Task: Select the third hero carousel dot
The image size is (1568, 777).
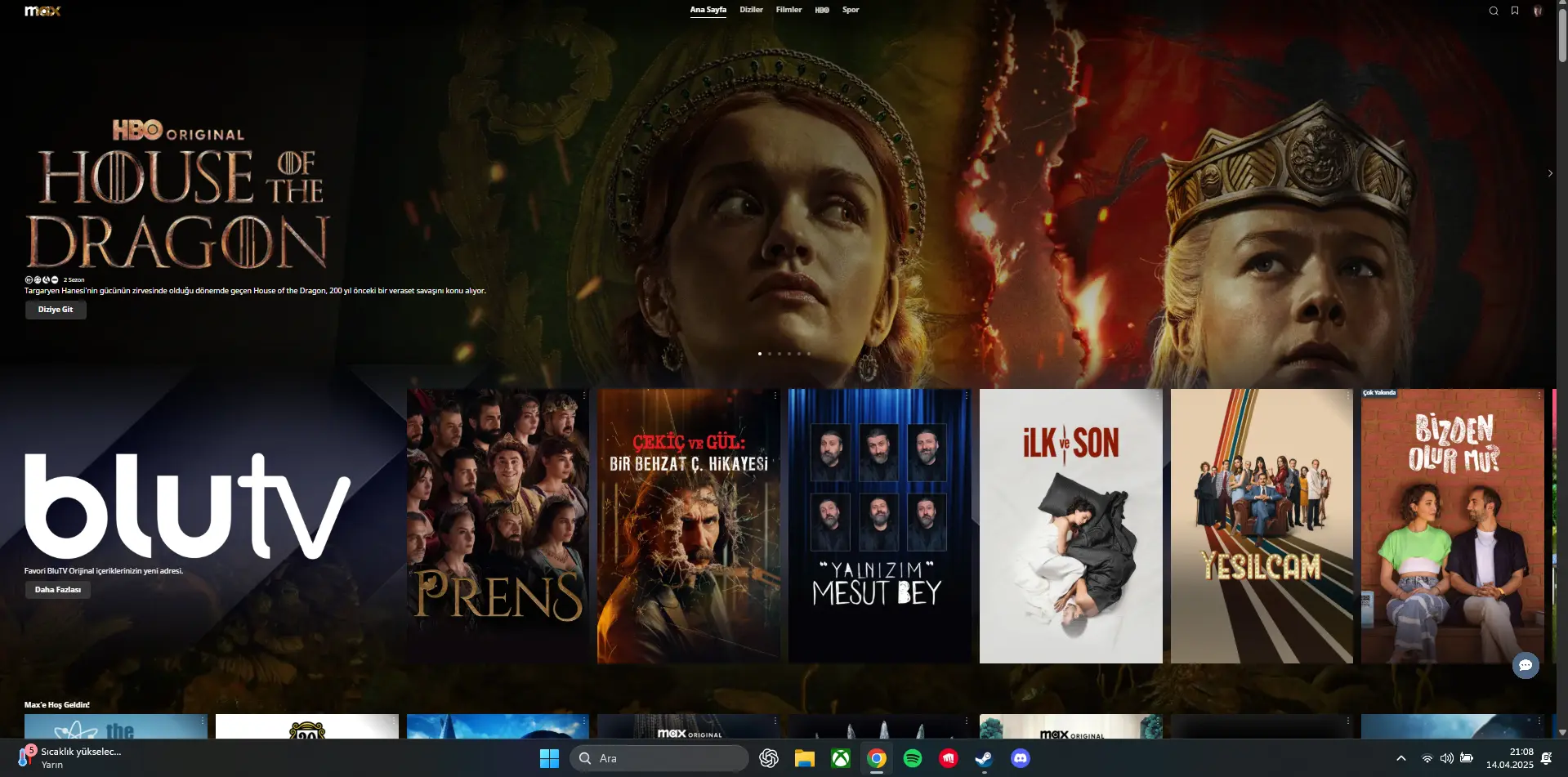Action: pos(780,354)
